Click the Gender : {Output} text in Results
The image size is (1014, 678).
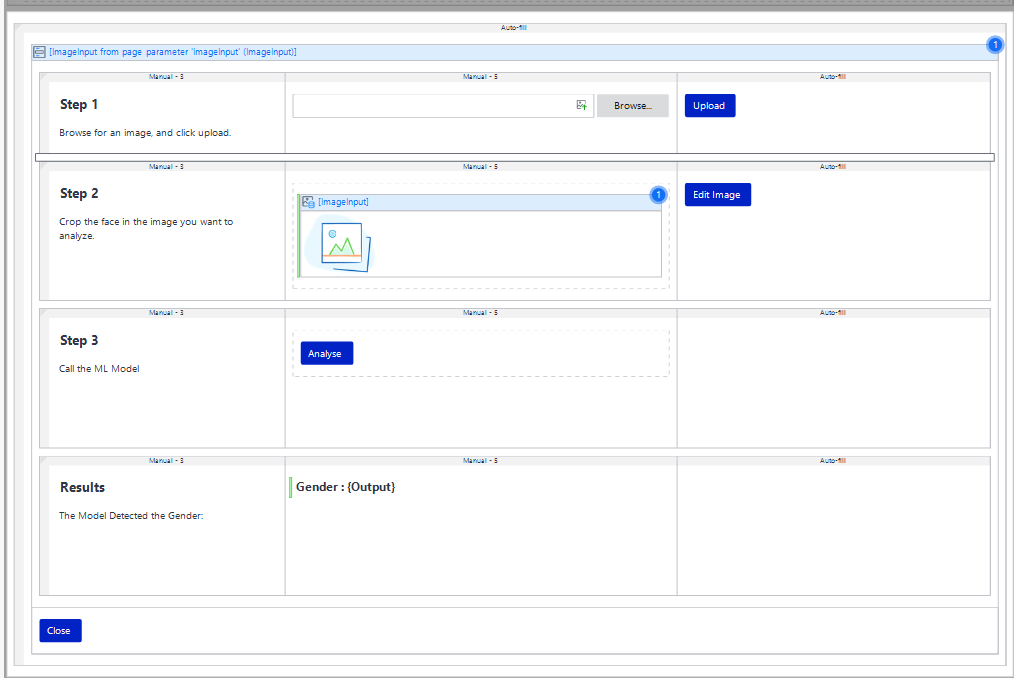pyautogui.click(x=344, y=487)
